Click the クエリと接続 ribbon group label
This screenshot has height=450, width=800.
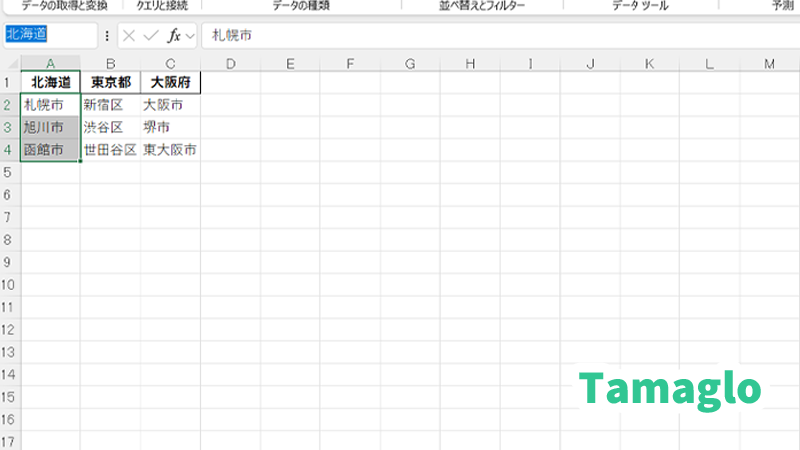point(165,5)
